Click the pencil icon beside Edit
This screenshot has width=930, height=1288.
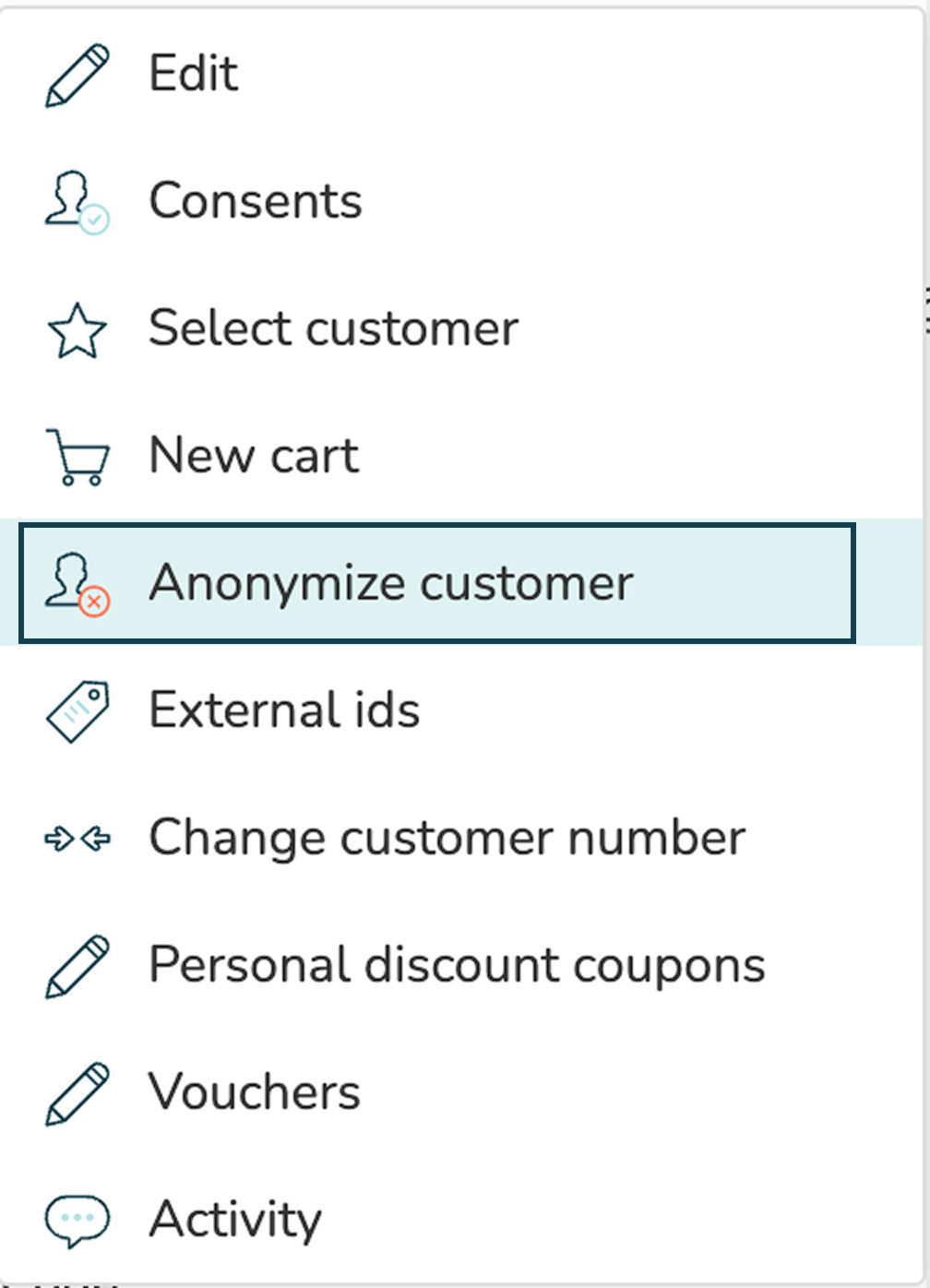tap(77, 75)
